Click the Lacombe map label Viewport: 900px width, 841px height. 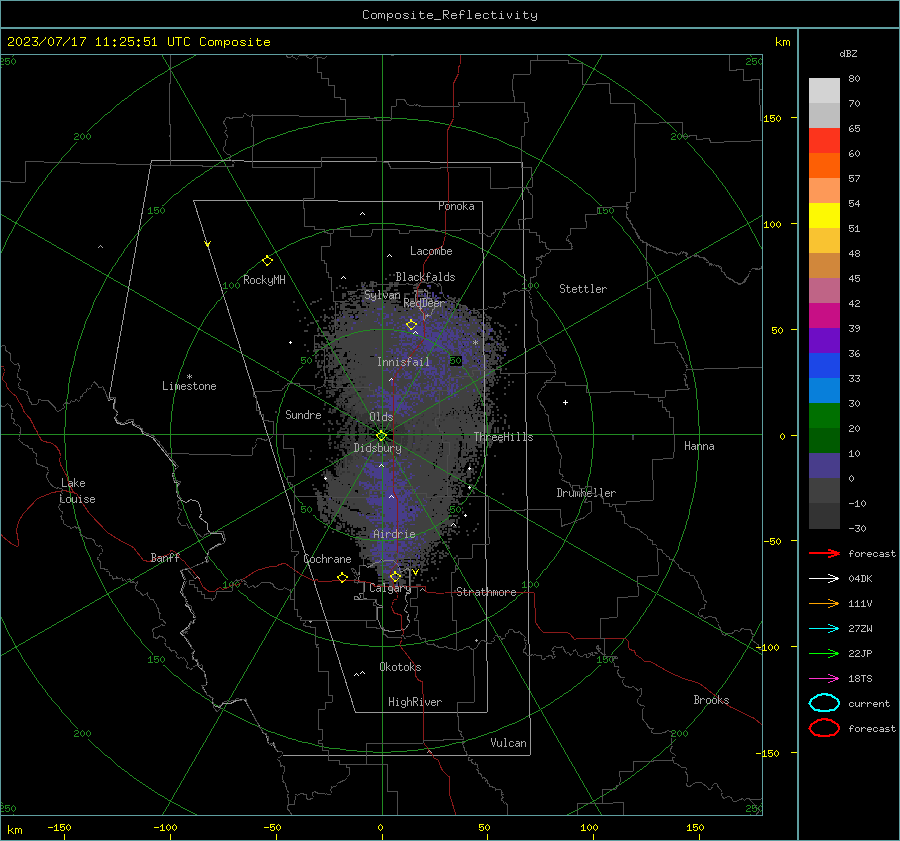[431, 251]
